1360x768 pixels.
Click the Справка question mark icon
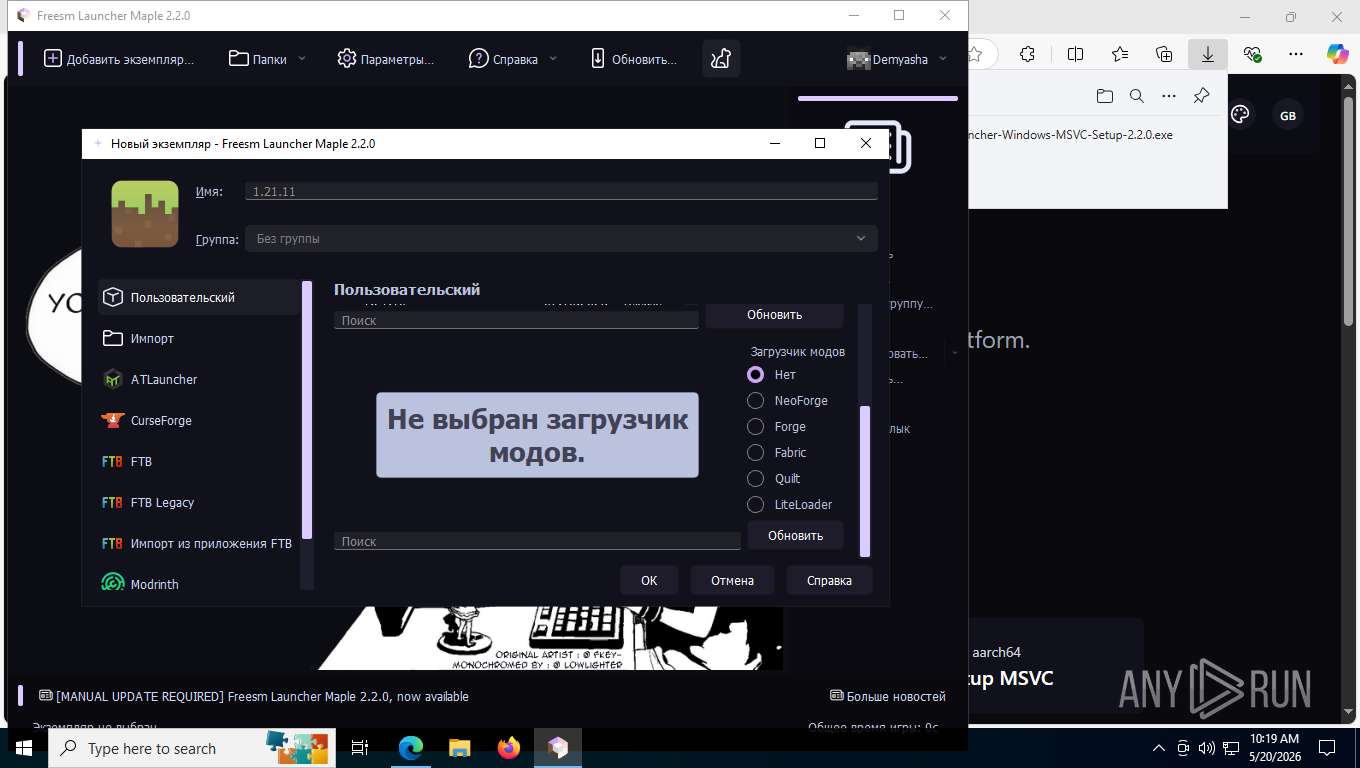pos(479,59)
